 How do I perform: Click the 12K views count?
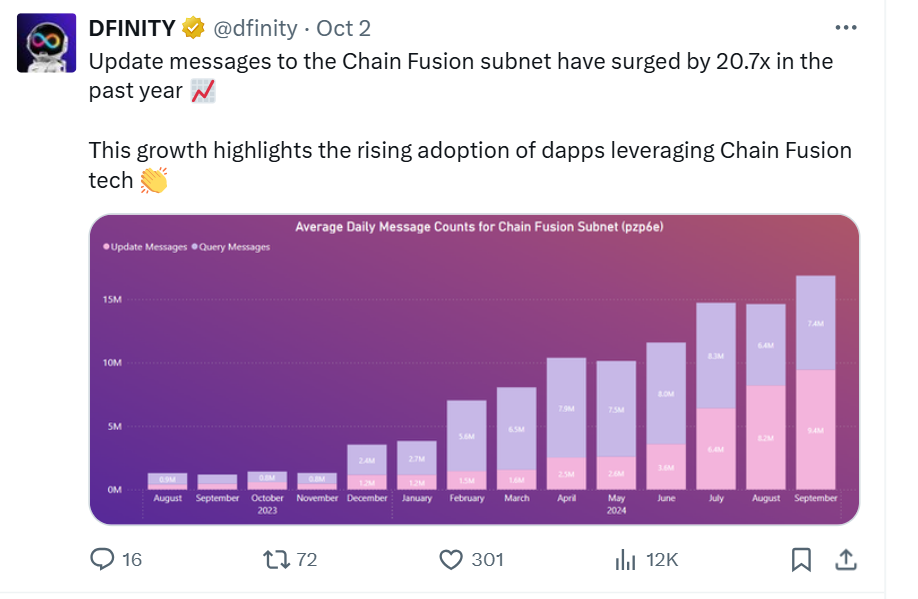(x=662, y=560)
